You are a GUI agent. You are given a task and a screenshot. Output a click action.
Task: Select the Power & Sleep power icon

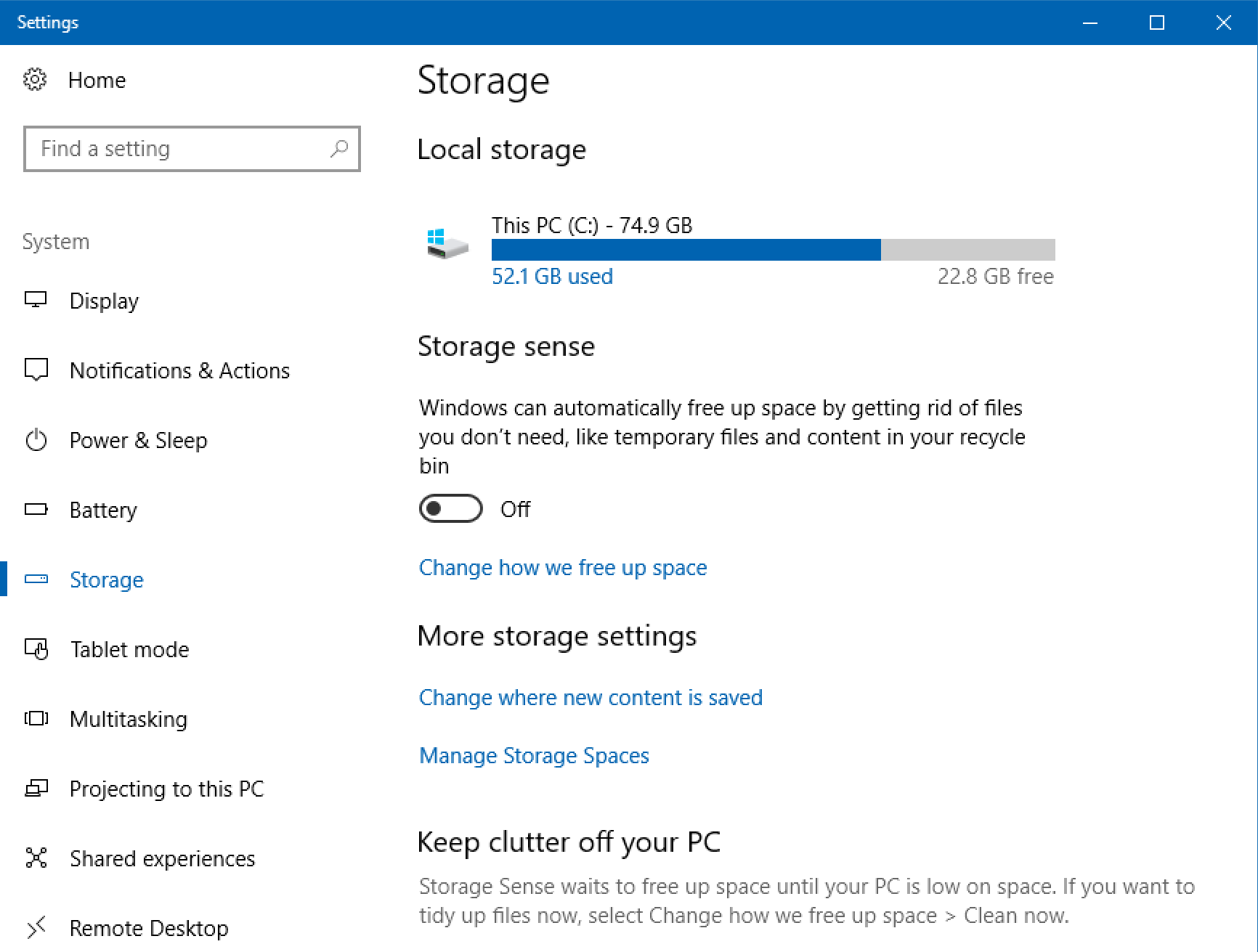(36, 439)
